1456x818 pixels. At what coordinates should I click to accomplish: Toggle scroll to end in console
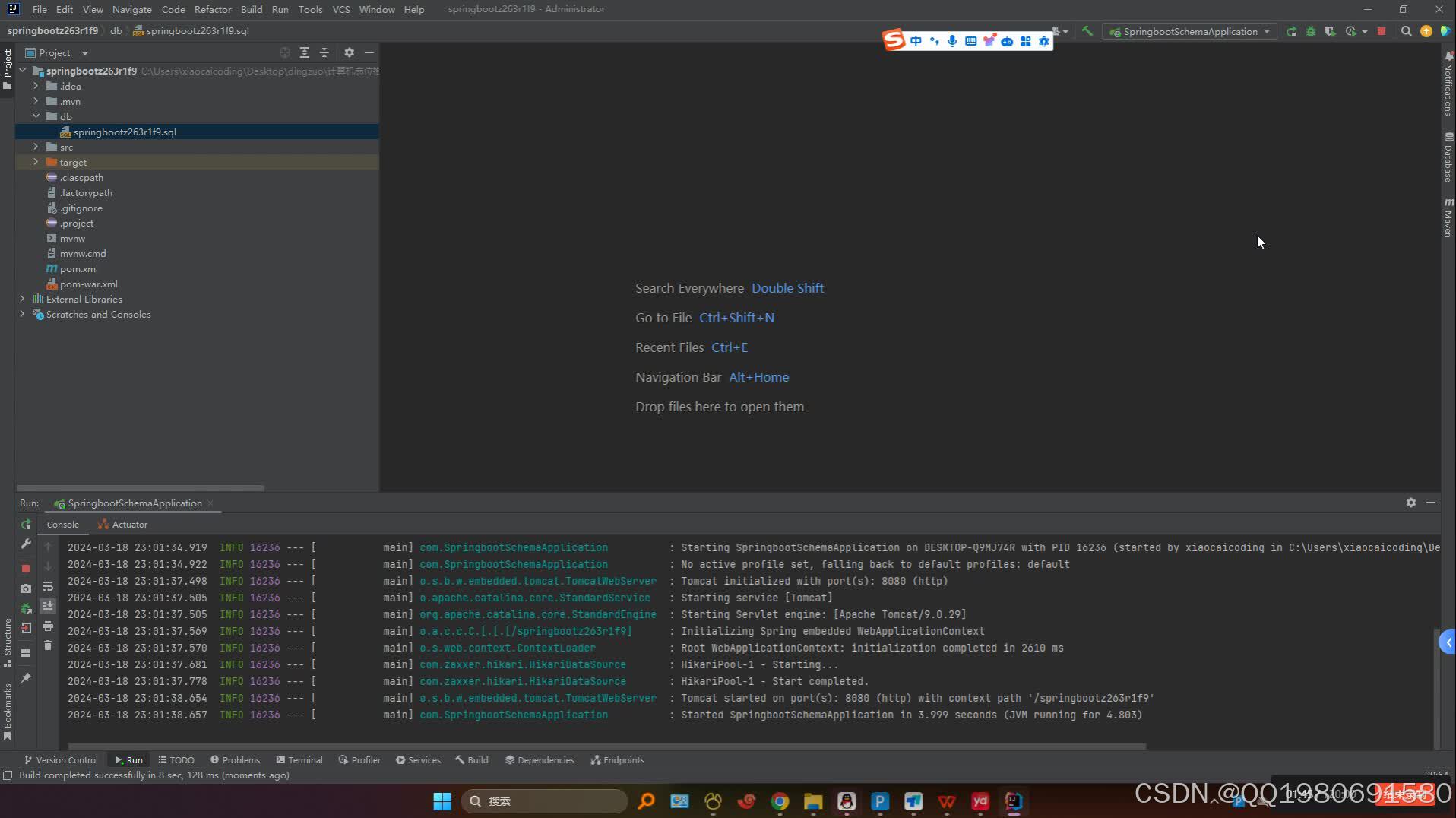tap(48, 606)
